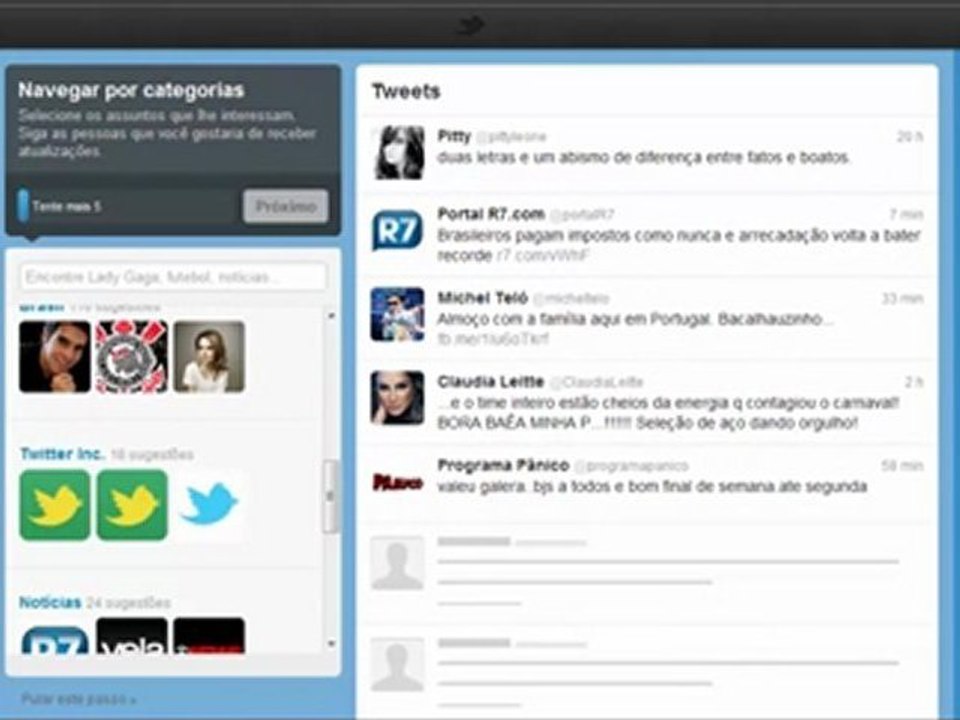The width and height of the screenshot is (960, 720).
Task: Click the scroll down arrow of suggestions list
Action: [x=331, y=643]
